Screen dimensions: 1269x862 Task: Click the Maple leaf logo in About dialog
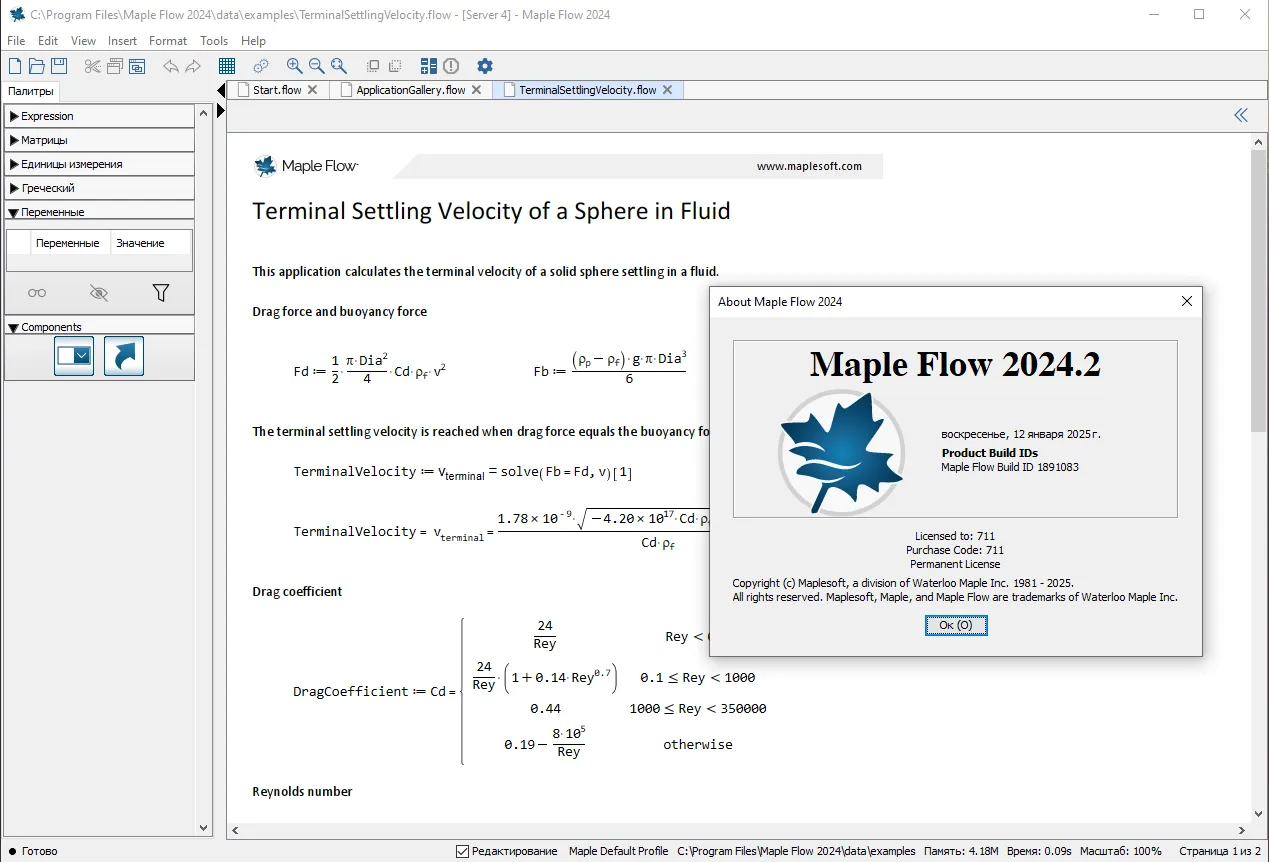[x=841, y=453]
